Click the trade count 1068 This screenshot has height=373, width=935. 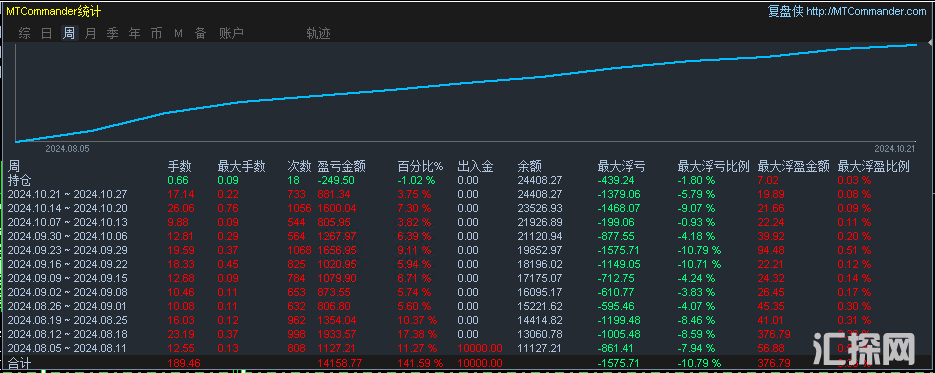(300, 250)
